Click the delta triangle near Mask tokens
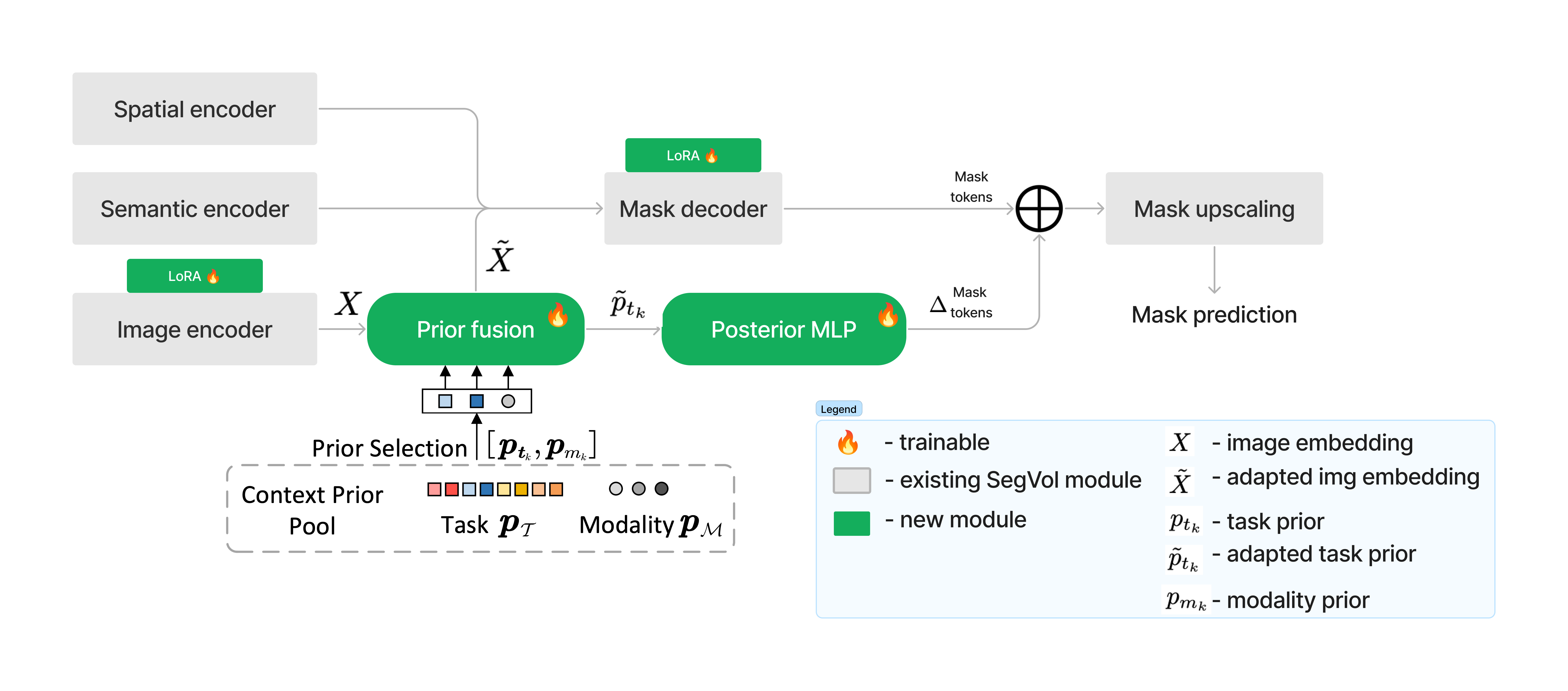Image resolution: width=1568 pixels, height=691 pixels. point(938,304)
